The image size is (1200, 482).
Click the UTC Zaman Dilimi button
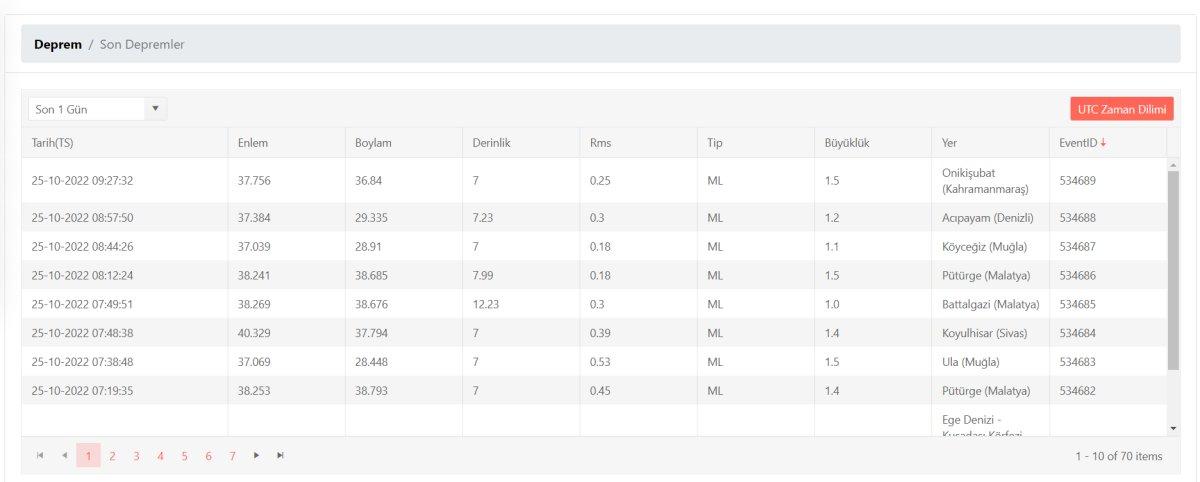pyautogui.click(x=1121, y=109)
